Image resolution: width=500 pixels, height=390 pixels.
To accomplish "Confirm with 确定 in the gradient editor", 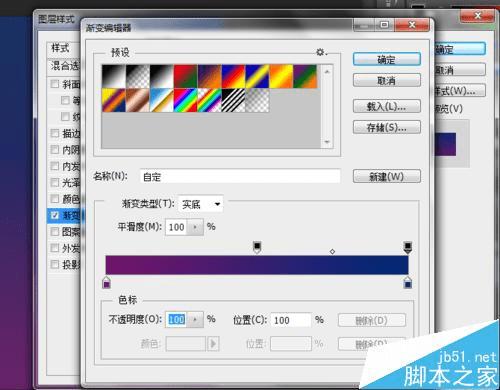I will (387, 60).
